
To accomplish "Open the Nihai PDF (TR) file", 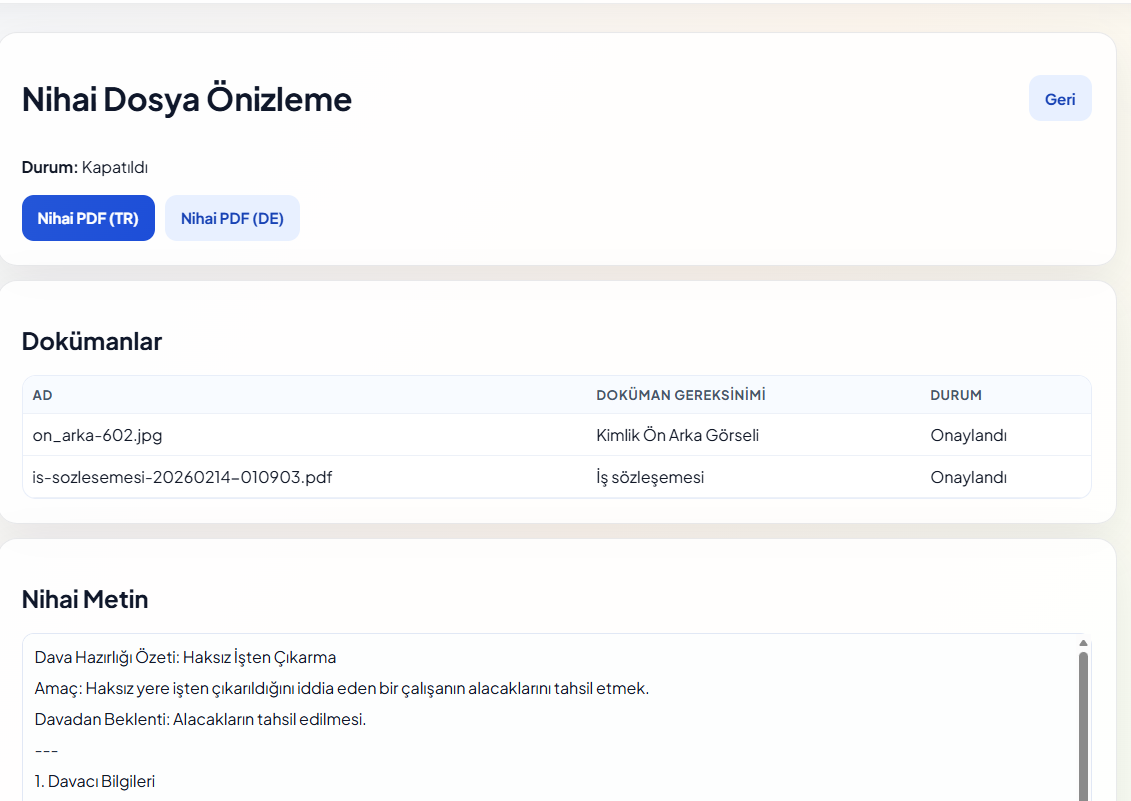I will 88,218.
